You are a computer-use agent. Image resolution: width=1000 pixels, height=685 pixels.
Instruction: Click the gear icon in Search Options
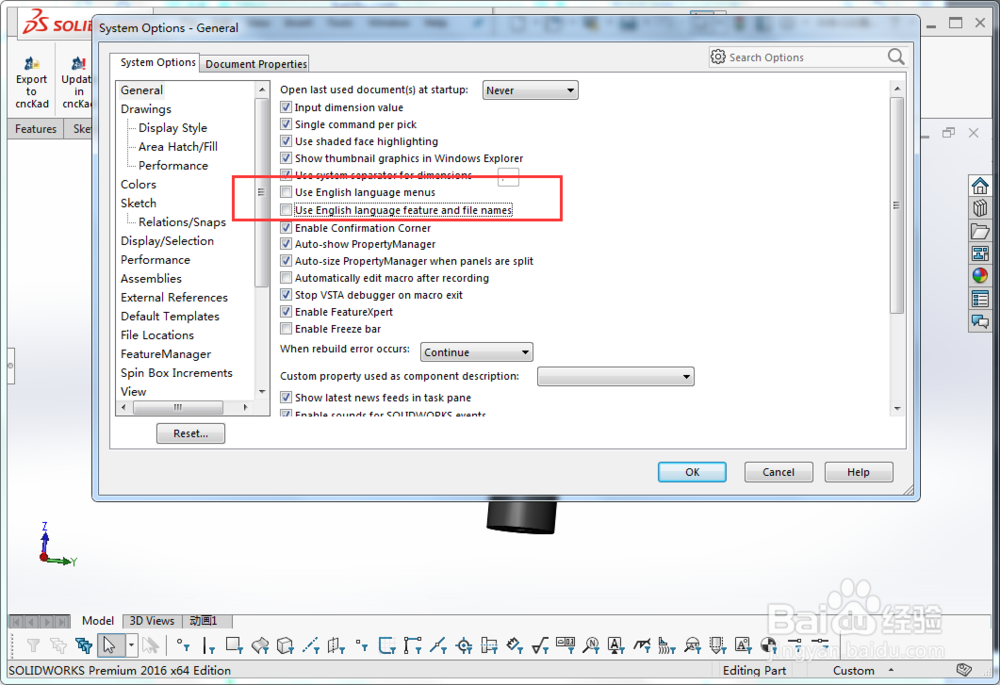718,57
